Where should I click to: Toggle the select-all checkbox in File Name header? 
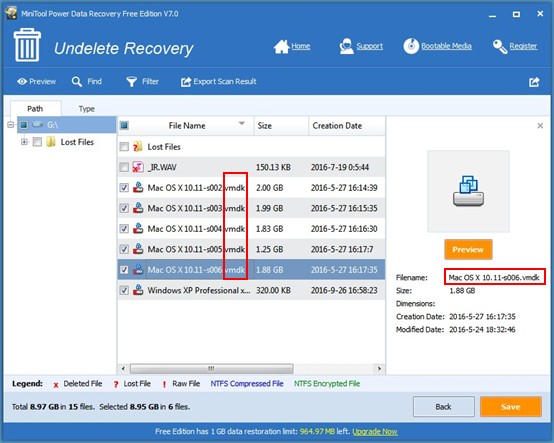124,125
